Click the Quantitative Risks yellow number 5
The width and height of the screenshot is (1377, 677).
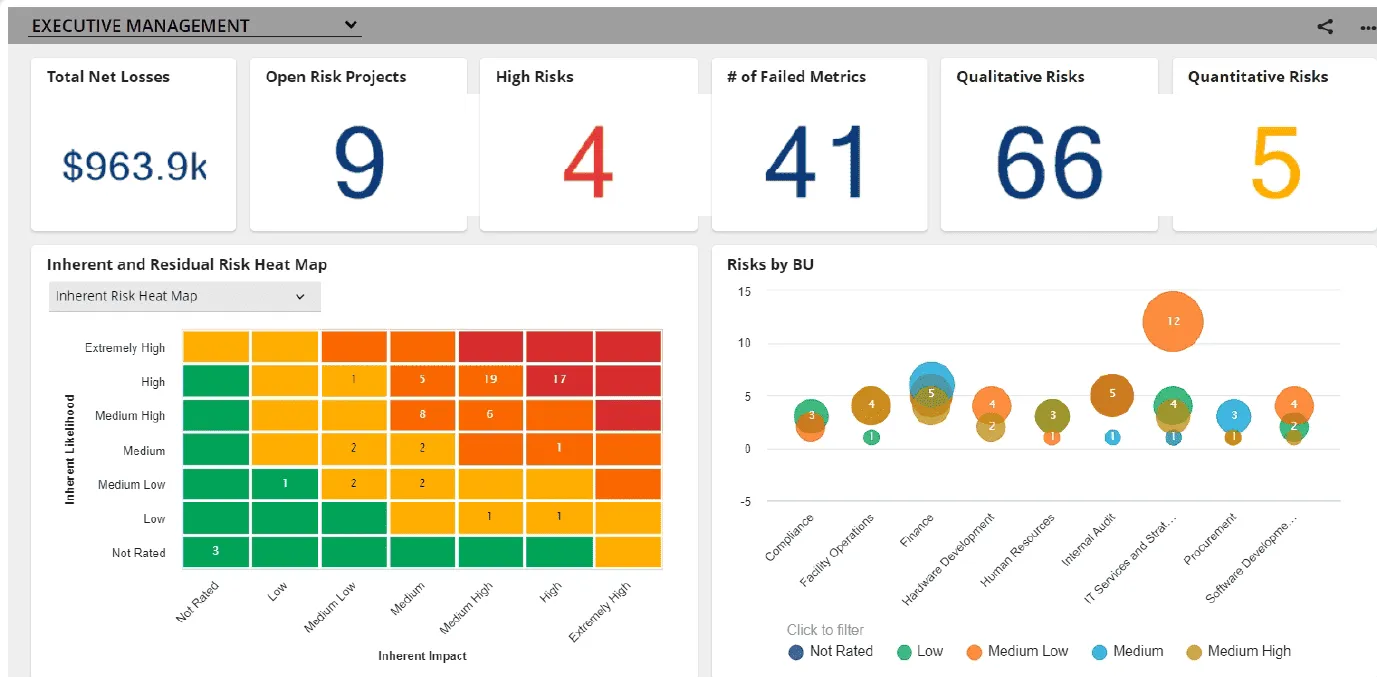click(1275, 163)
